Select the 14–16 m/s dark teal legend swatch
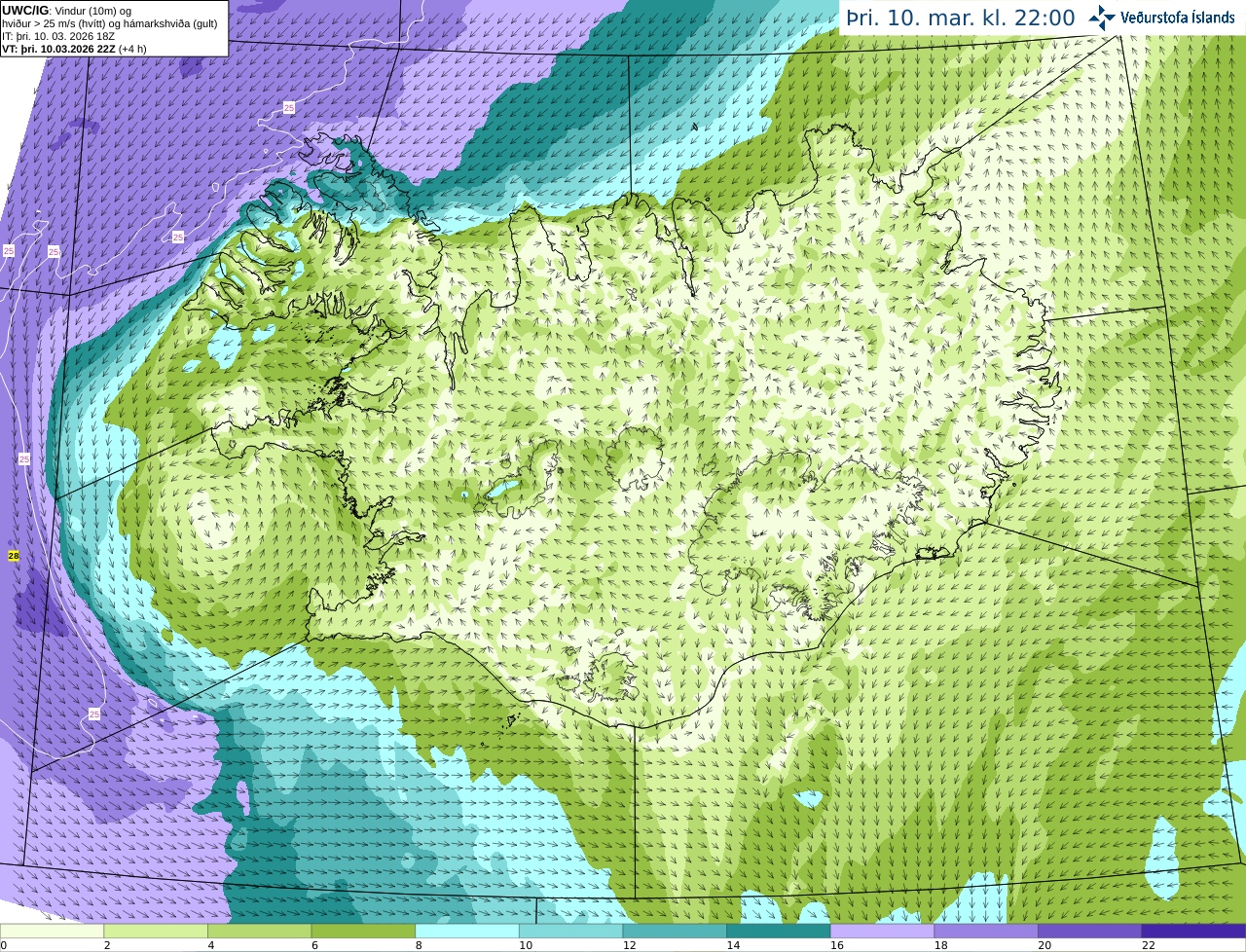This screenshot has height=952, width=1246. point(779,931)
